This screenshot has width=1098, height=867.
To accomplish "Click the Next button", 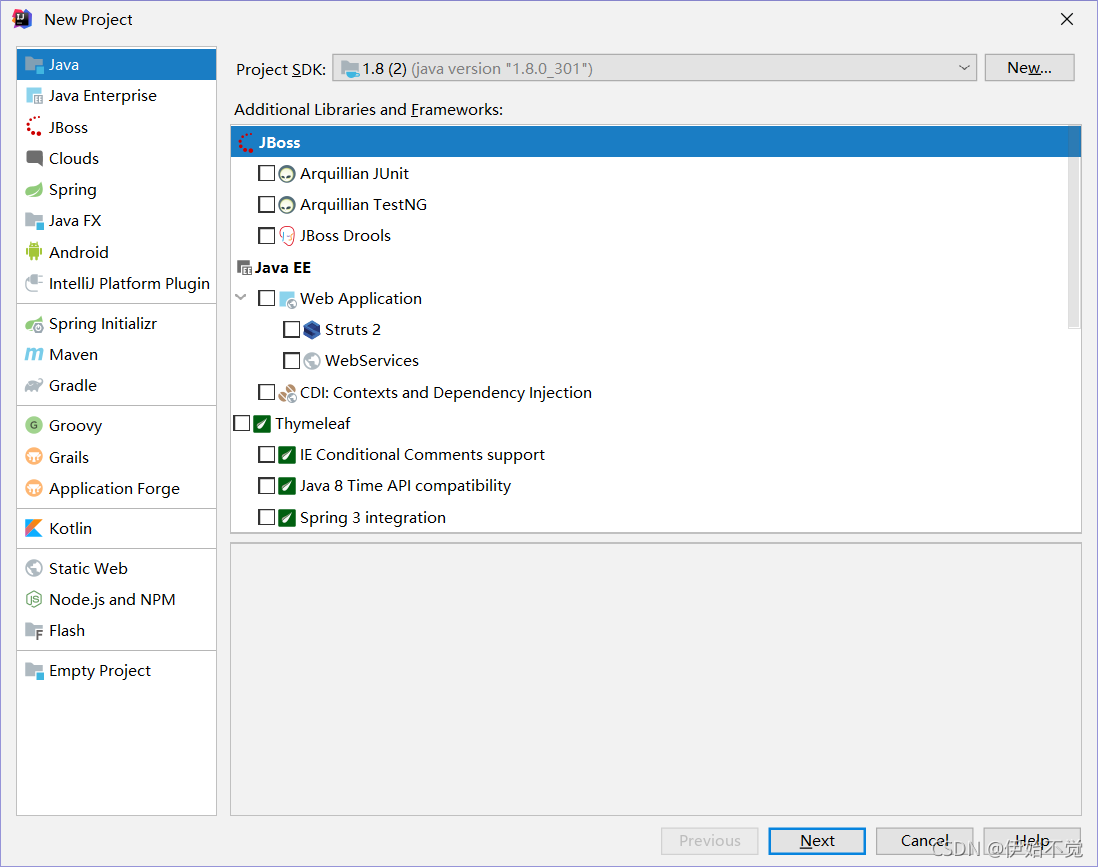I will [816, 840].
